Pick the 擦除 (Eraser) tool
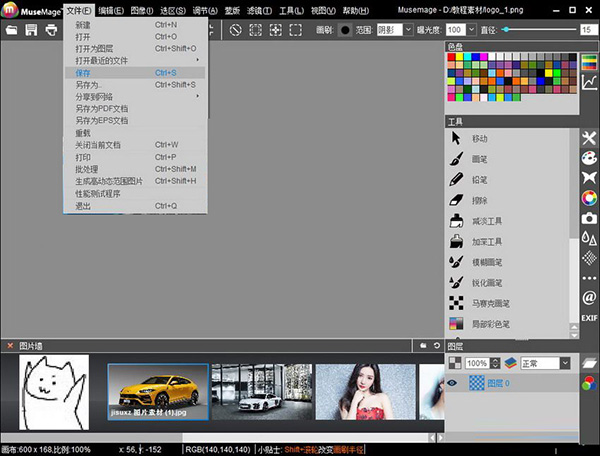The width and height of the screenshot is (600, 456). pyautogui.click(x=478, y=200)
